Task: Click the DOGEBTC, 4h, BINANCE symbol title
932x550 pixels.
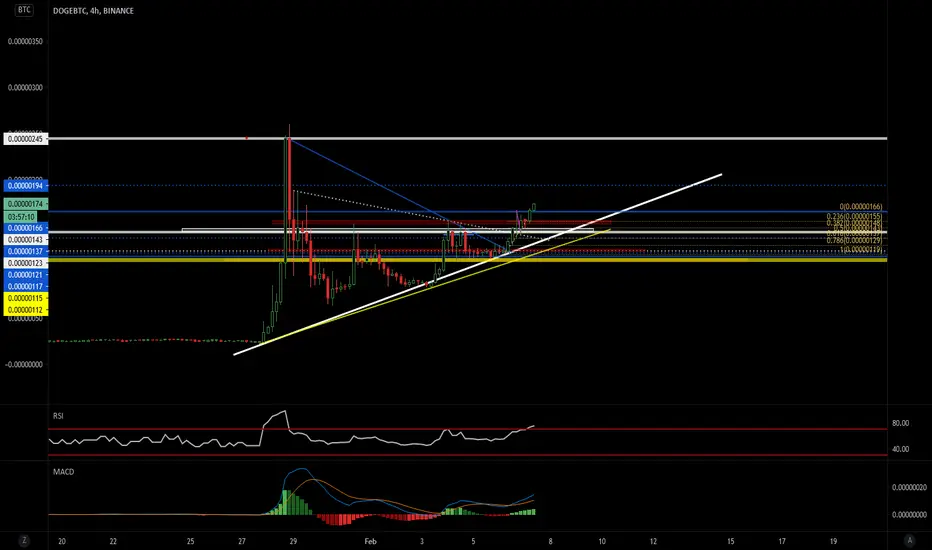Action: pyautogui.click(x=93, y=11)
